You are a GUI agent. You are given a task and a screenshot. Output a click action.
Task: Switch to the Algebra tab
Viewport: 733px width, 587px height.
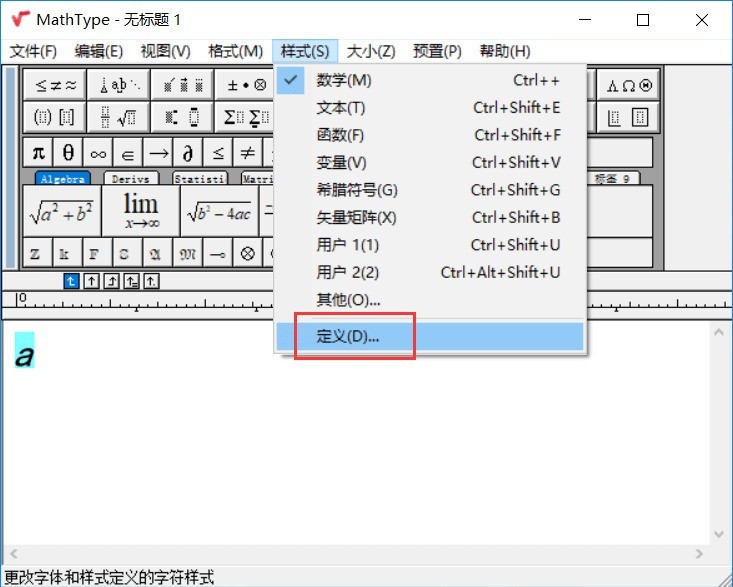coord(63,179)
